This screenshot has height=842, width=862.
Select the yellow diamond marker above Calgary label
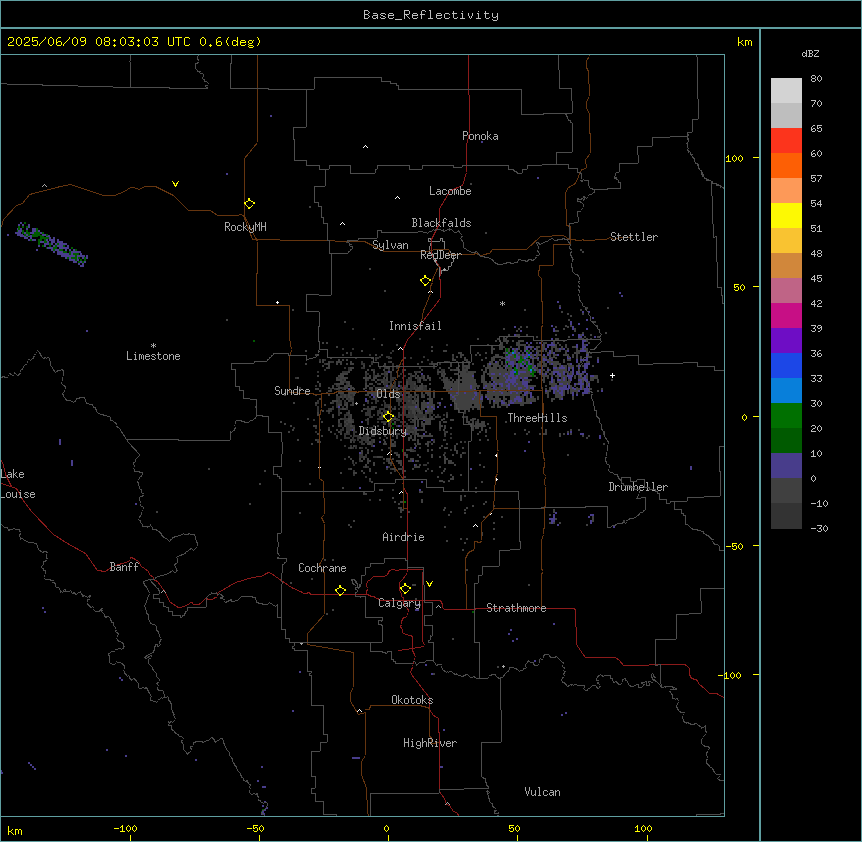pyautogui.click(x=405, y=589)
